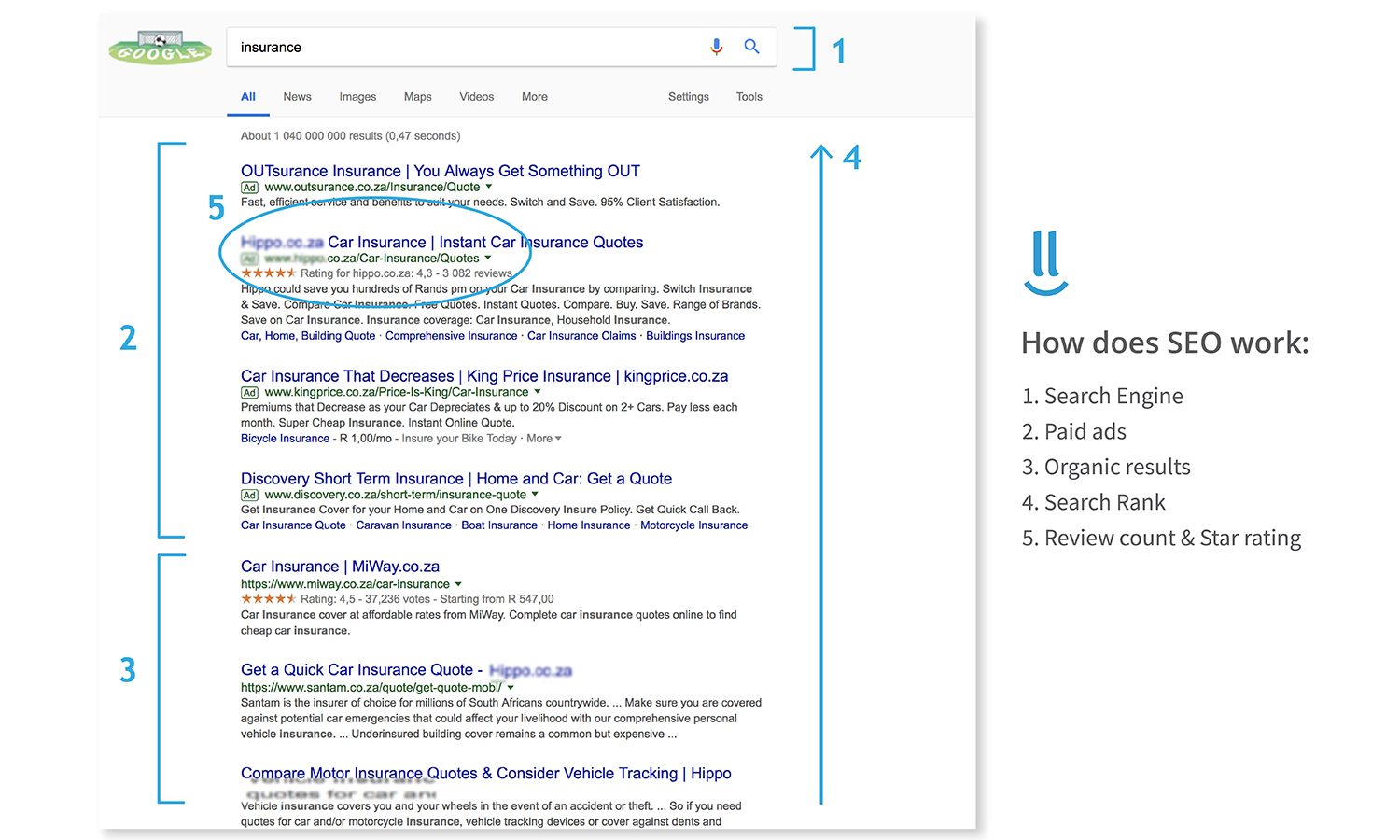Screen dimensions: 1400x840
Task: Click the Ad badge beside outsurance.co.za URL
Action: pos(249,188)
